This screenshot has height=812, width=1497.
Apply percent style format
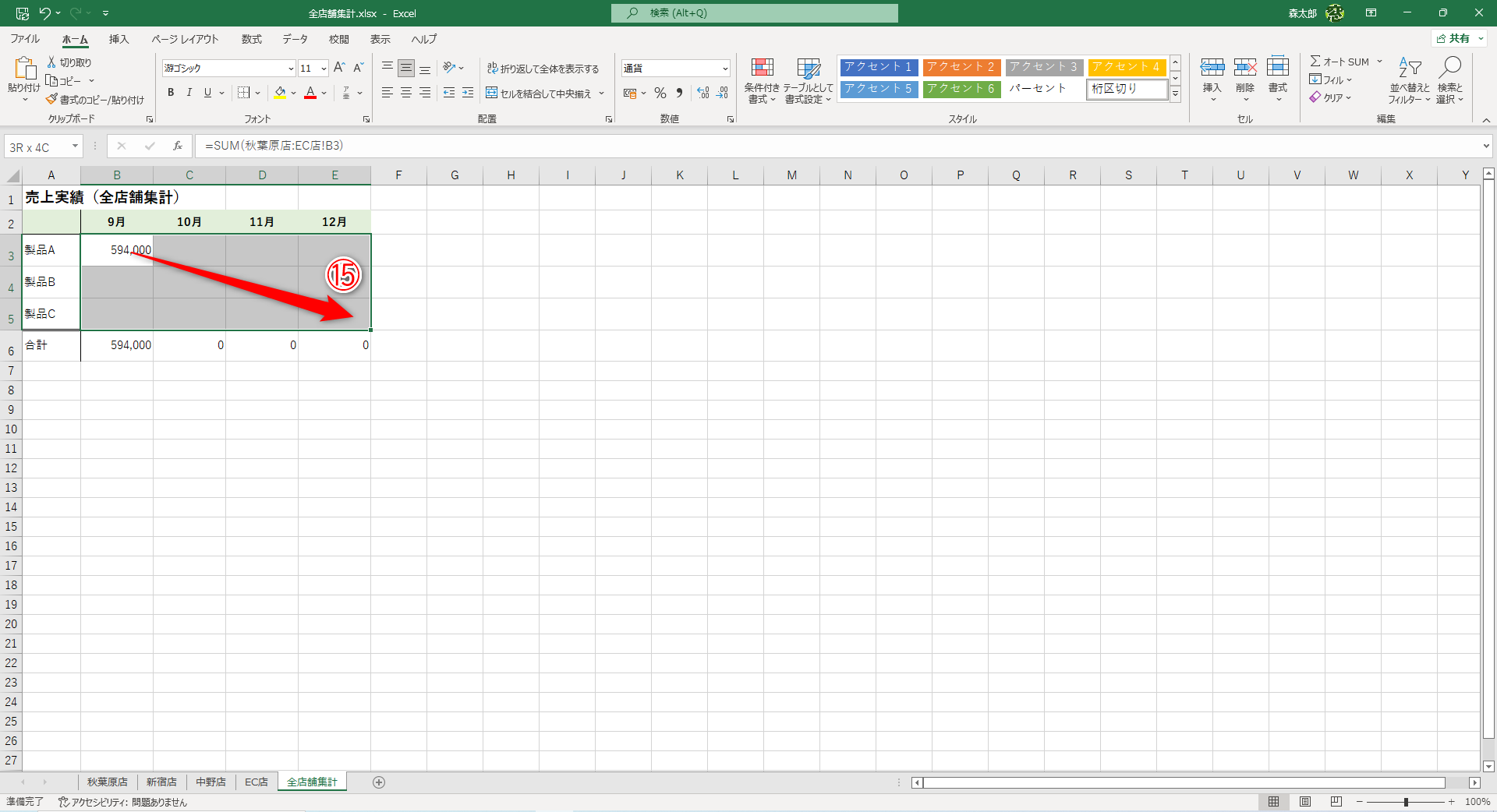pyautogui.click(x=660, y=93)
